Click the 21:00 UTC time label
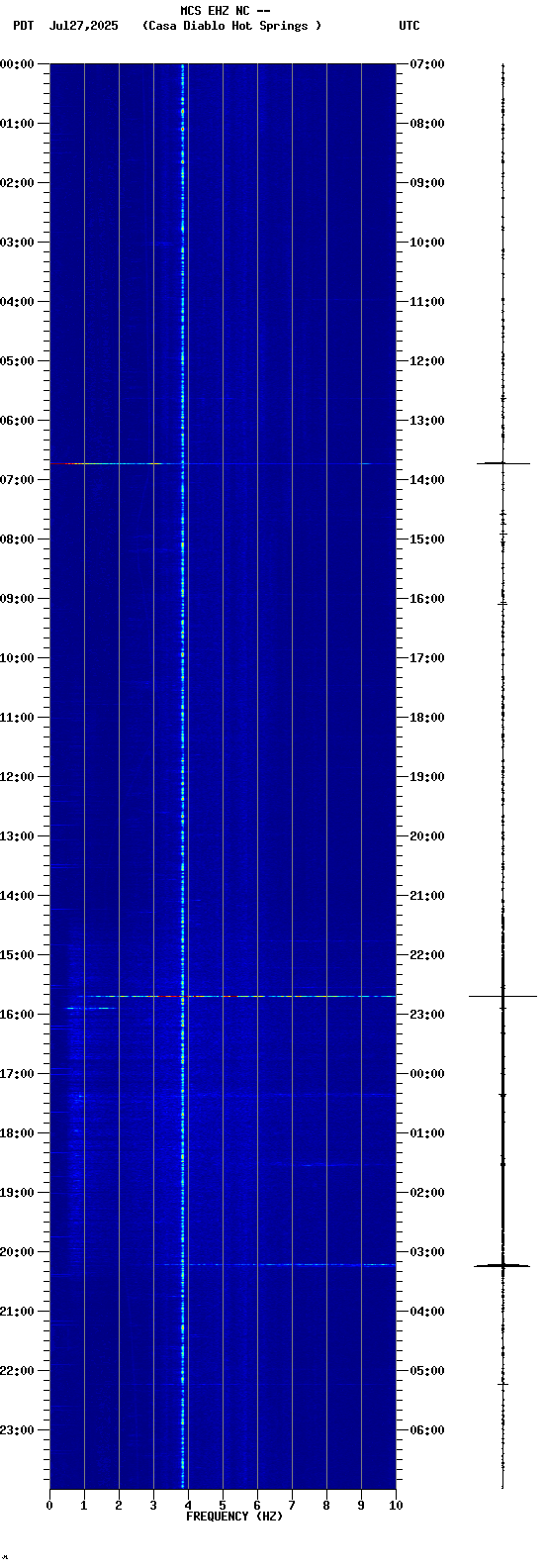 [426, 895]
